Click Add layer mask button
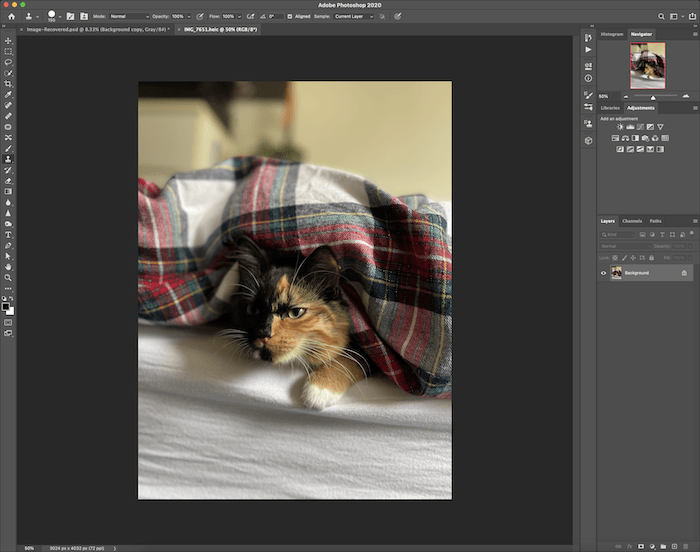Image resolution: width=700 pixels, height=552 pixels. [x=641, y=546]
